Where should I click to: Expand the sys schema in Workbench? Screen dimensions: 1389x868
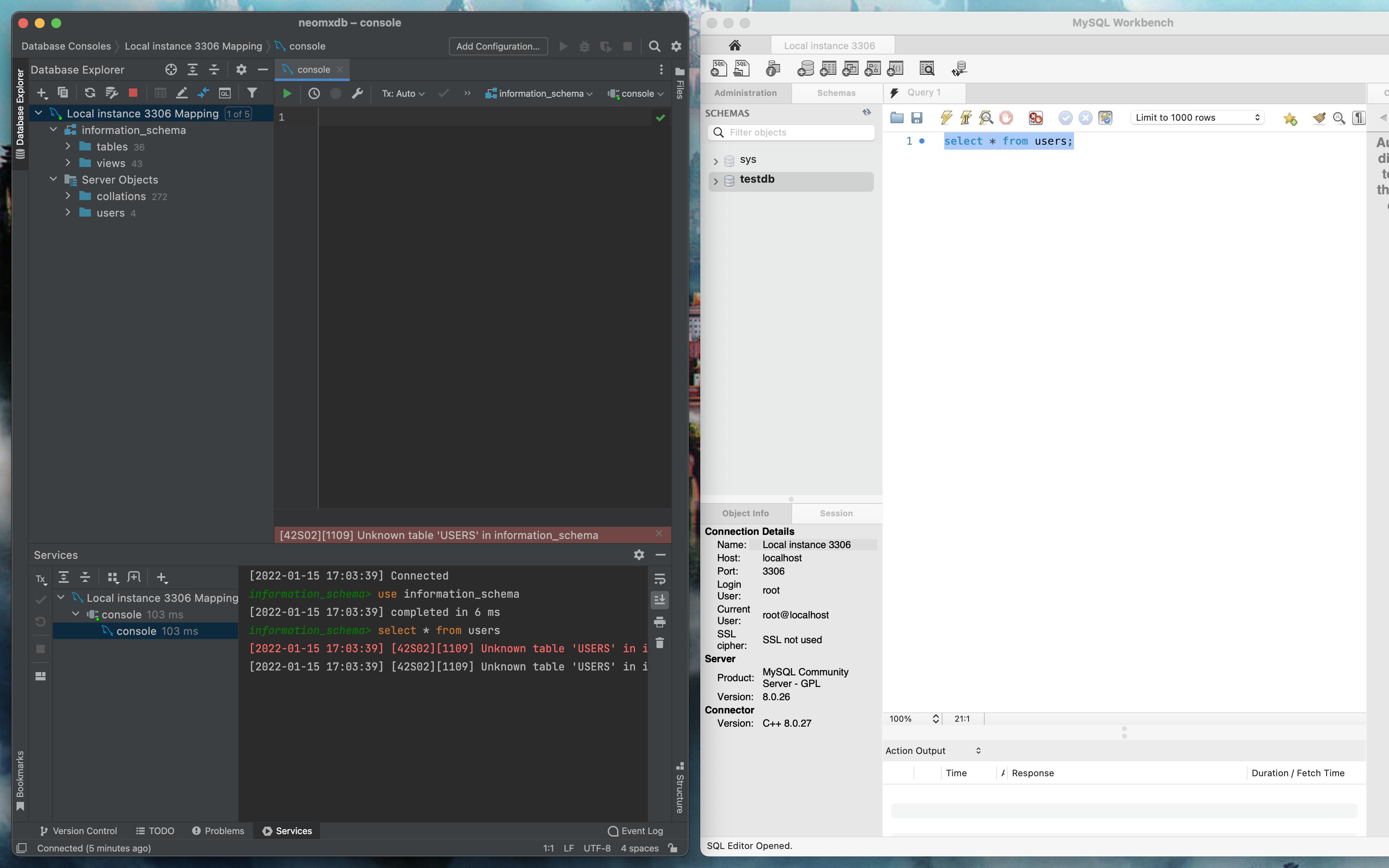(x=716, y=161)
